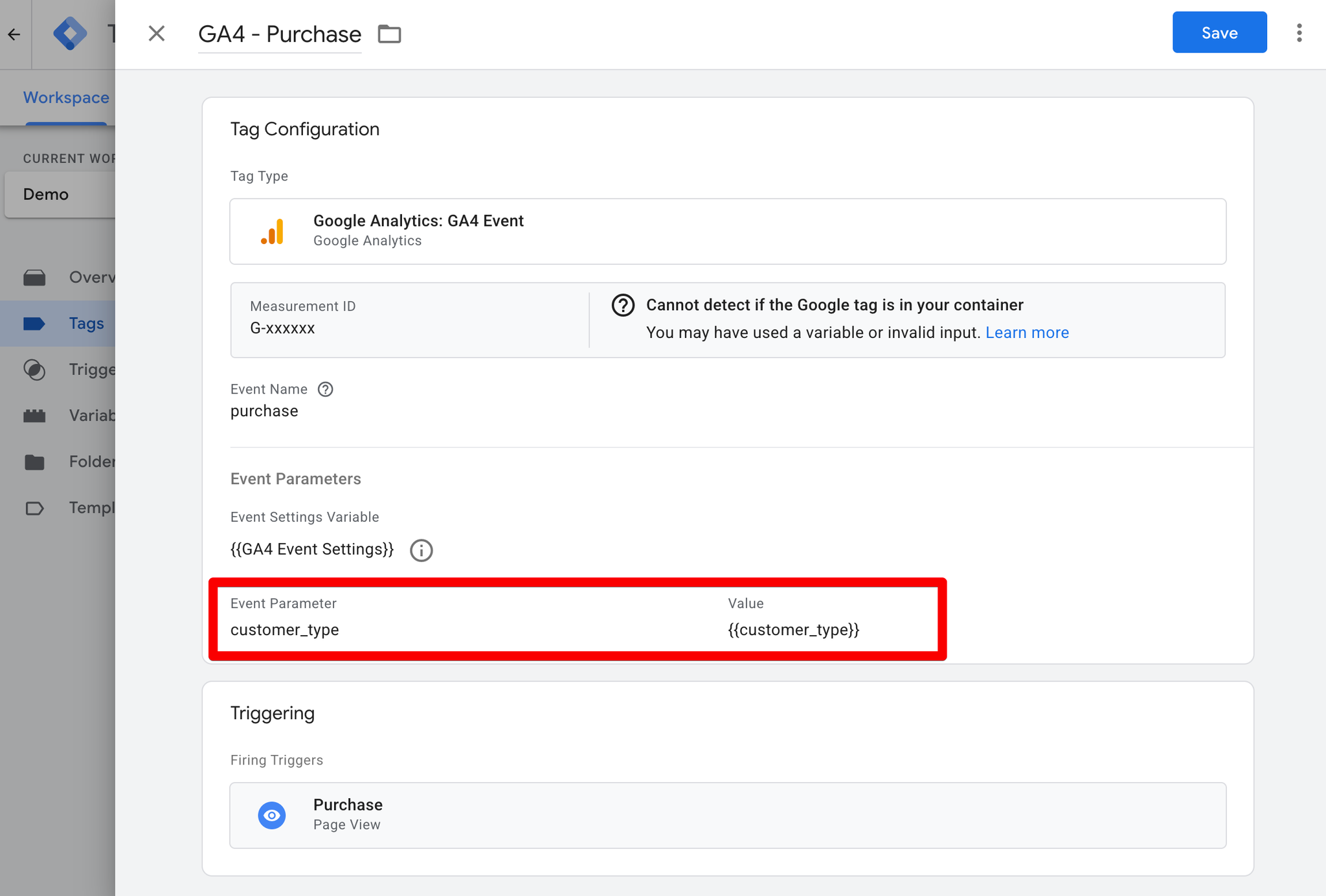Open the Demo workspace selector

[60, 194]
